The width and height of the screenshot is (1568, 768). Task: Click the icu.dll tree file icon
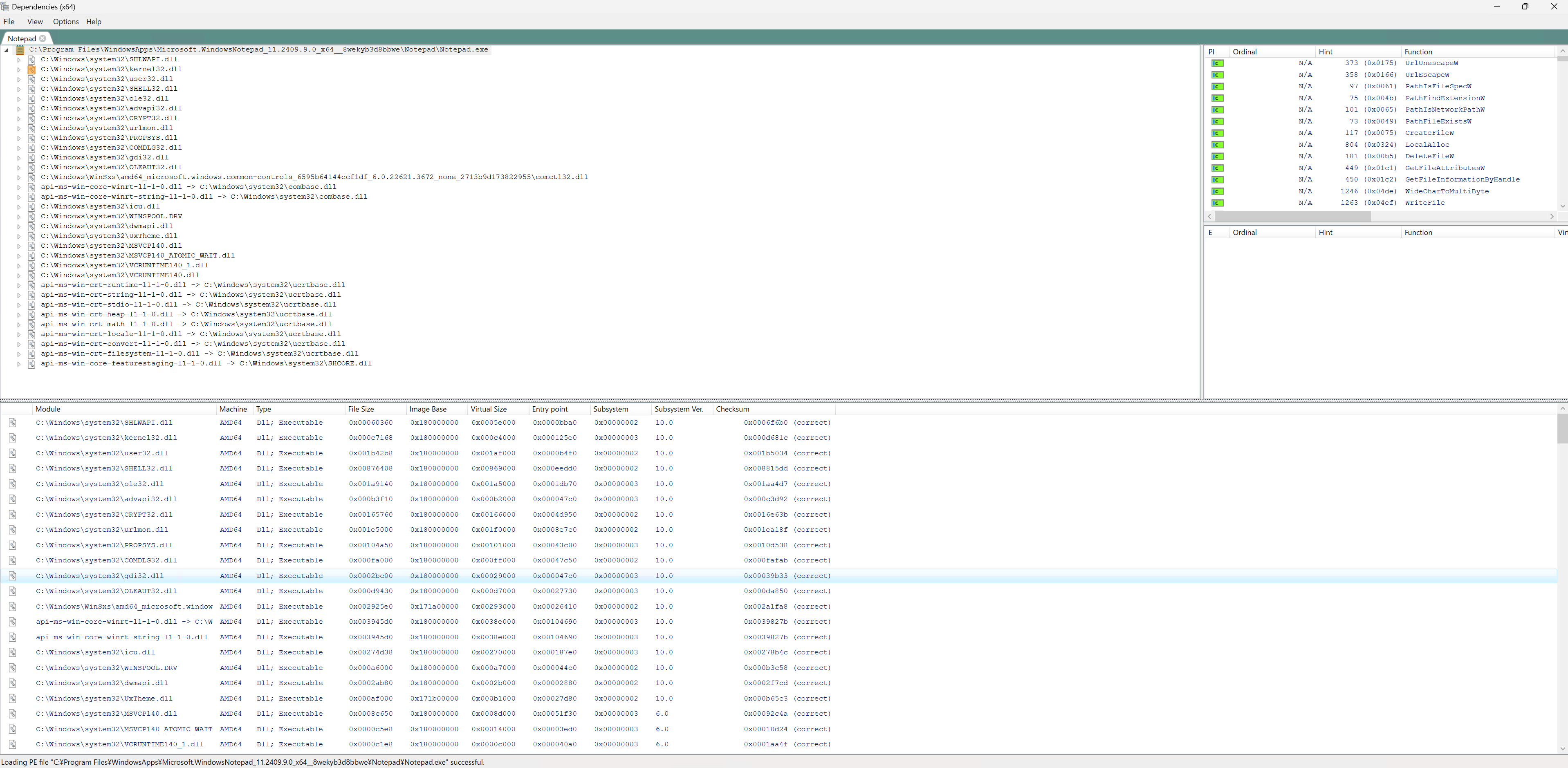click(x=31, y=207)
